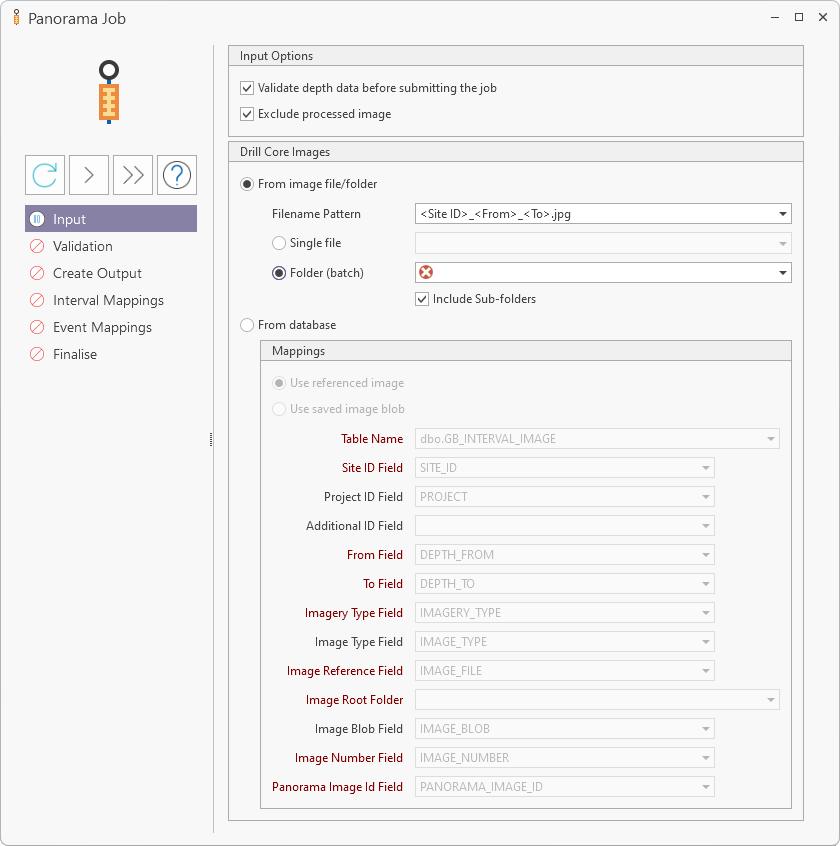Expand the Filename Pattern dropdown
The height and width of the screenshot is (846, 840).
tap(781, 214)
